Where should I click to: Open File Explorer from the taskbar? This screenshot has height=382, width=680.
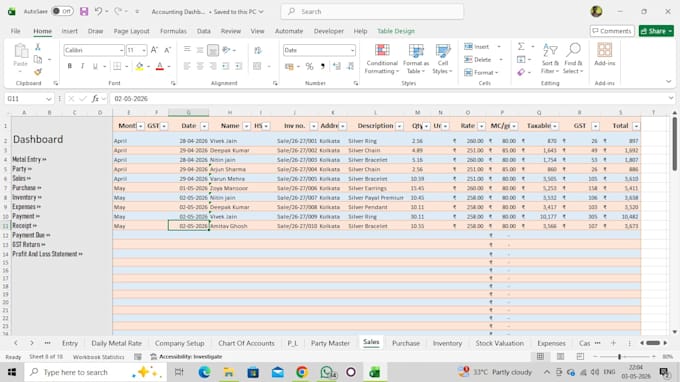point(229,372)
